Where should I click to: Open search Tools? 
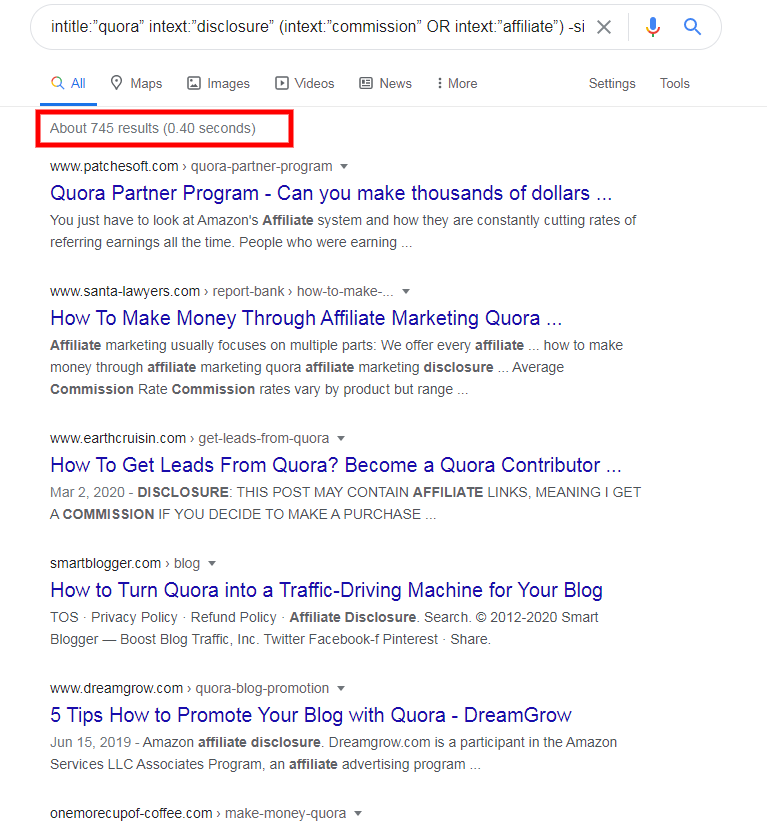pos(674,83)
